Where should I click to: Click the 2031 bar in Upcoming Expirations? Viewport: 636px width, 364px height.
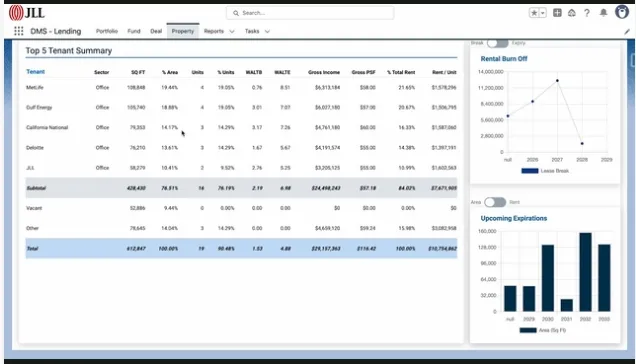(567, 305)
